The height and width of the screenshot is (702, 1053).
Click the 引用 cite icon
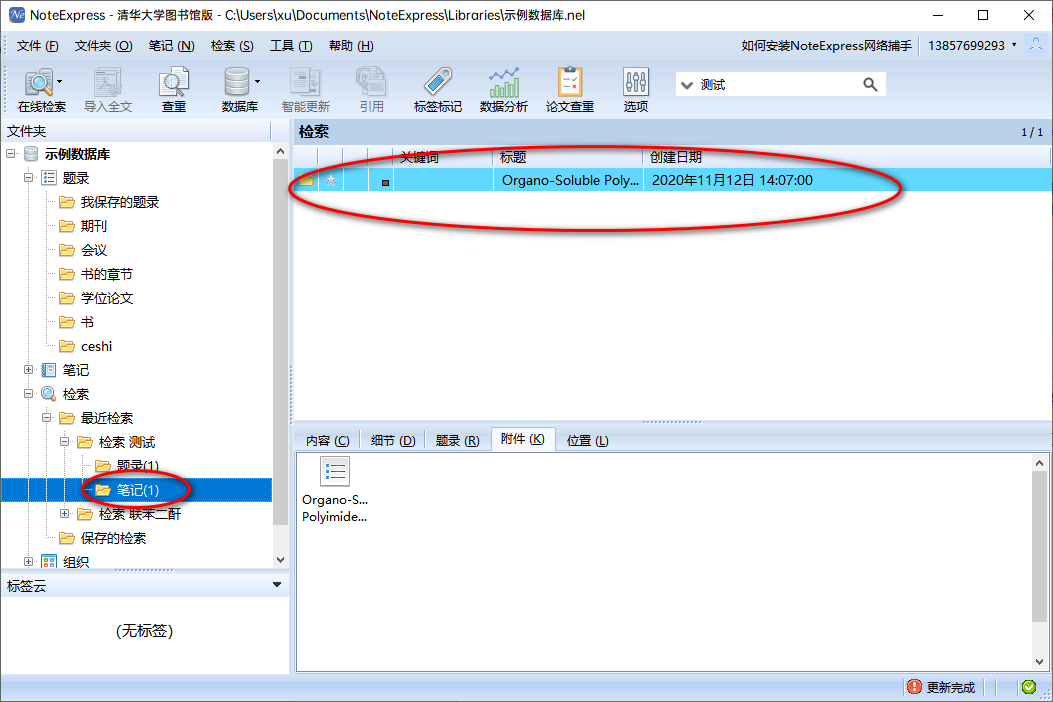371,90
